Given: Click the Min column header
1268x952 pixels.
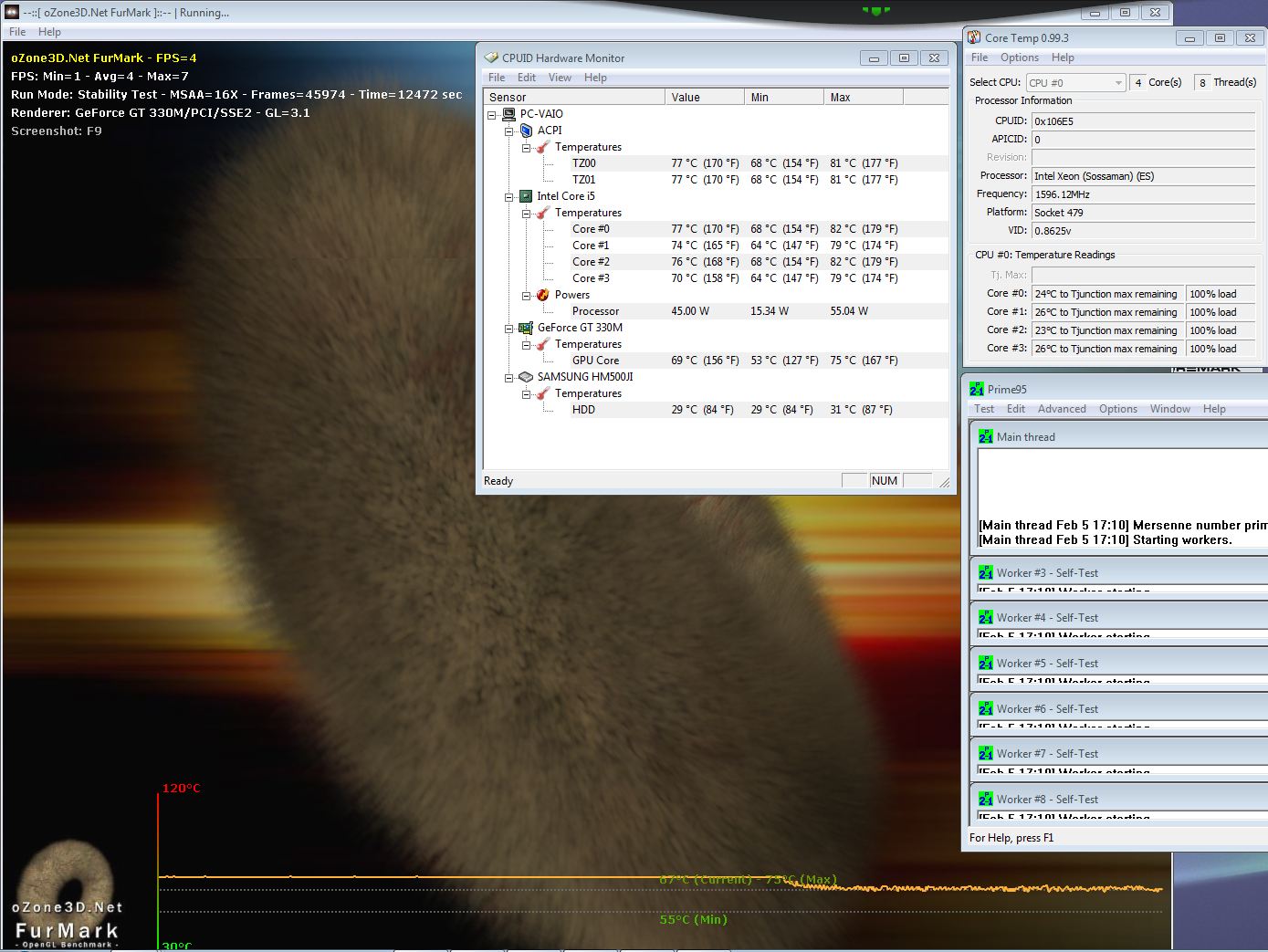Looking at the screenshot, I should point(784,97).
